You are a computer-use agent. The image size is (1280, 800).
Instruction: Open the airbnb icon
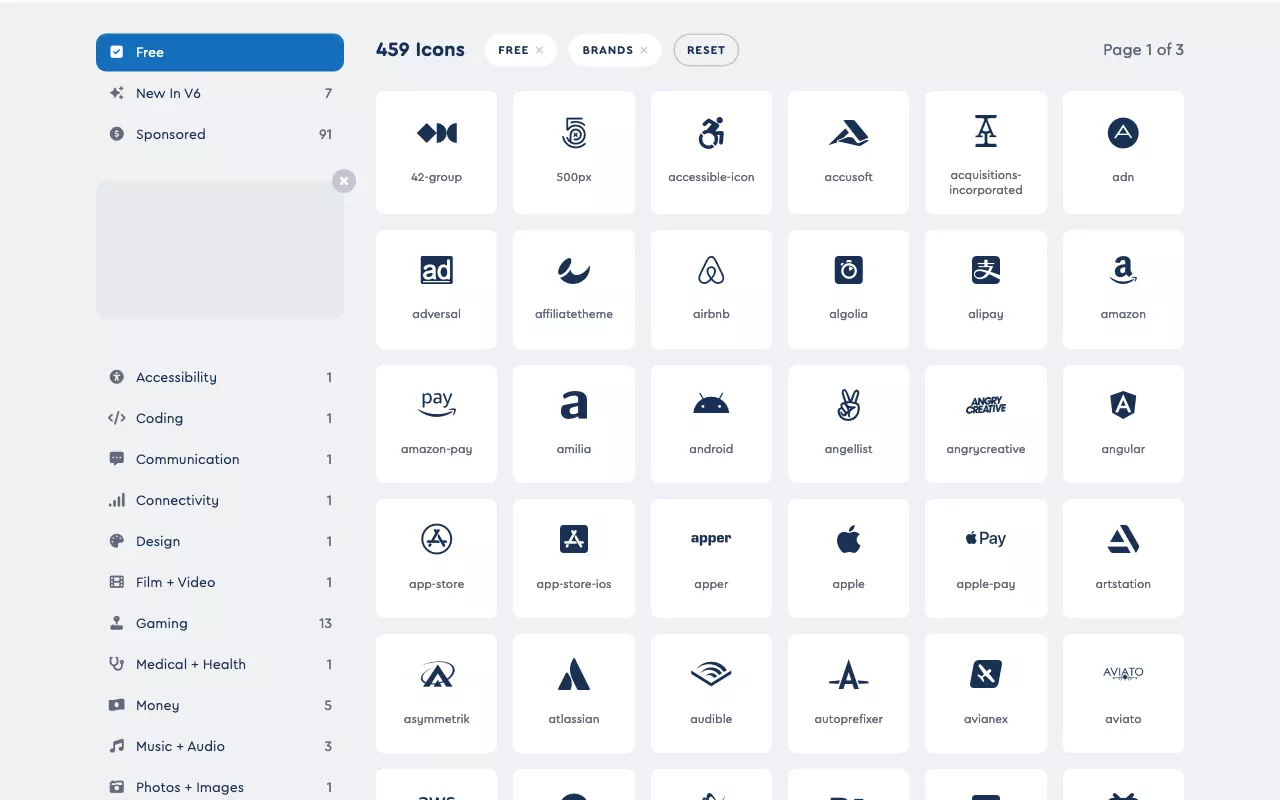tap(711, 289)
